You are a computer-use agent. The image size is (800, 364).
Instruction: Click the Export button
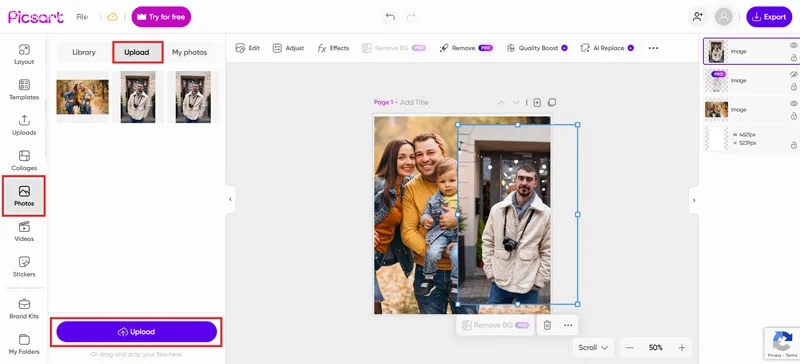(x=769, y=17)
